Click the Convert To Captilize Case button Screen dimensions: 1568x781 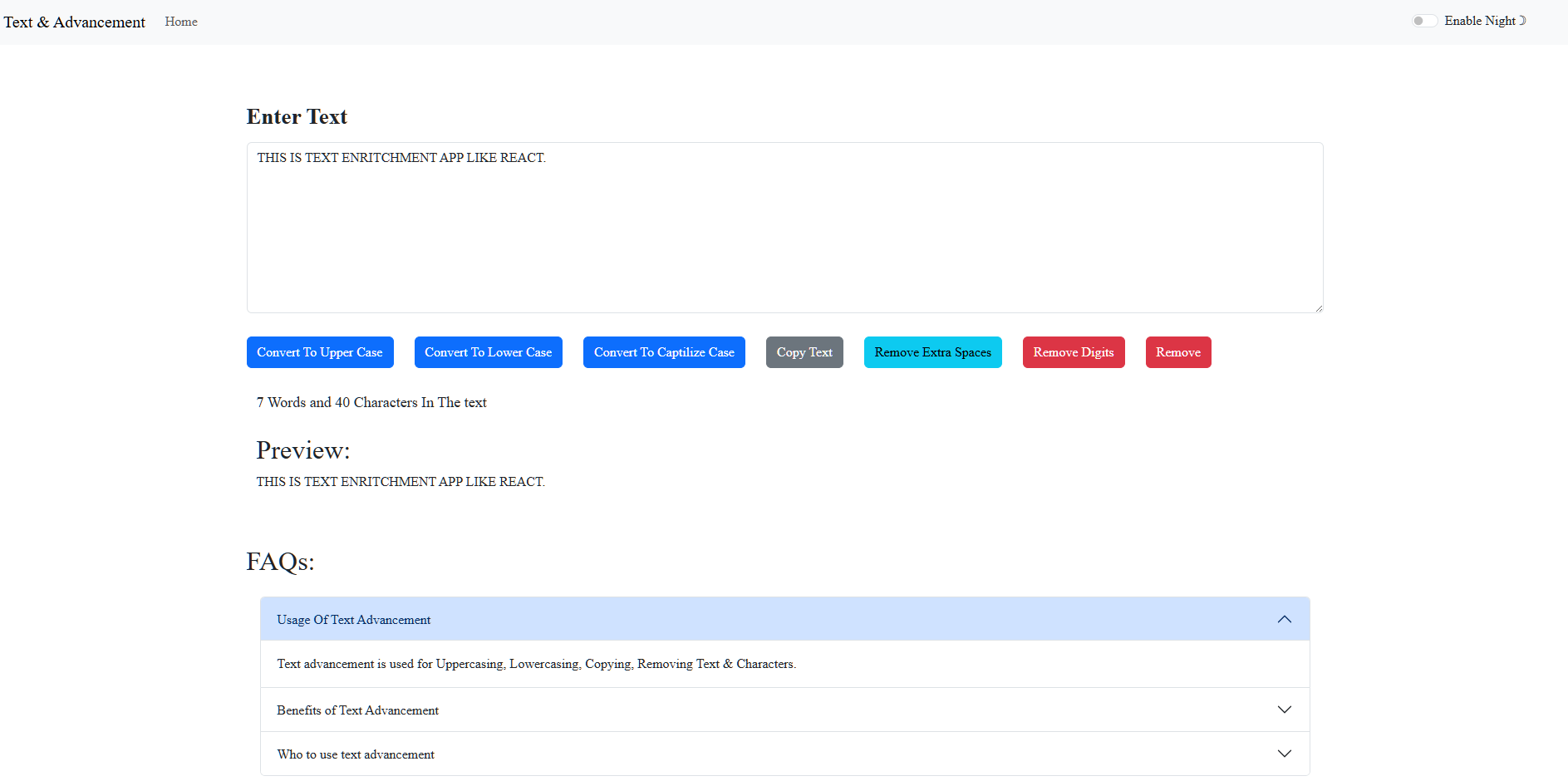[x=664, y=352]
